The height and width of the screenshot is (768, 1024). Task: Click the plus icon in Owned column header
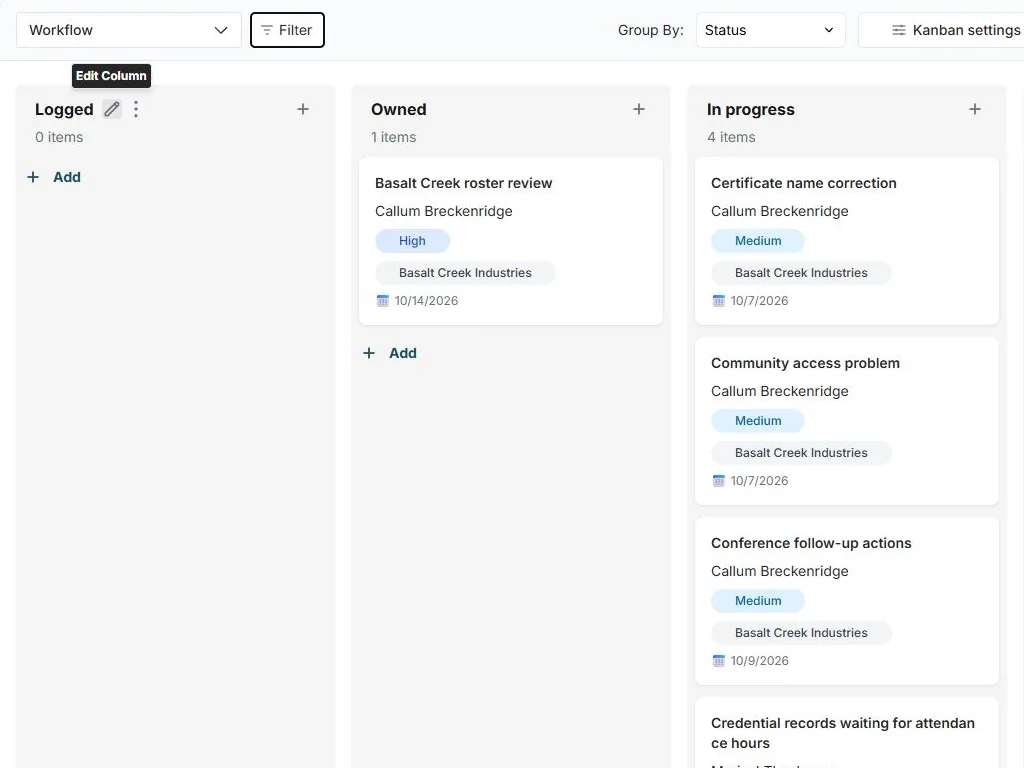tap(639, 109)
